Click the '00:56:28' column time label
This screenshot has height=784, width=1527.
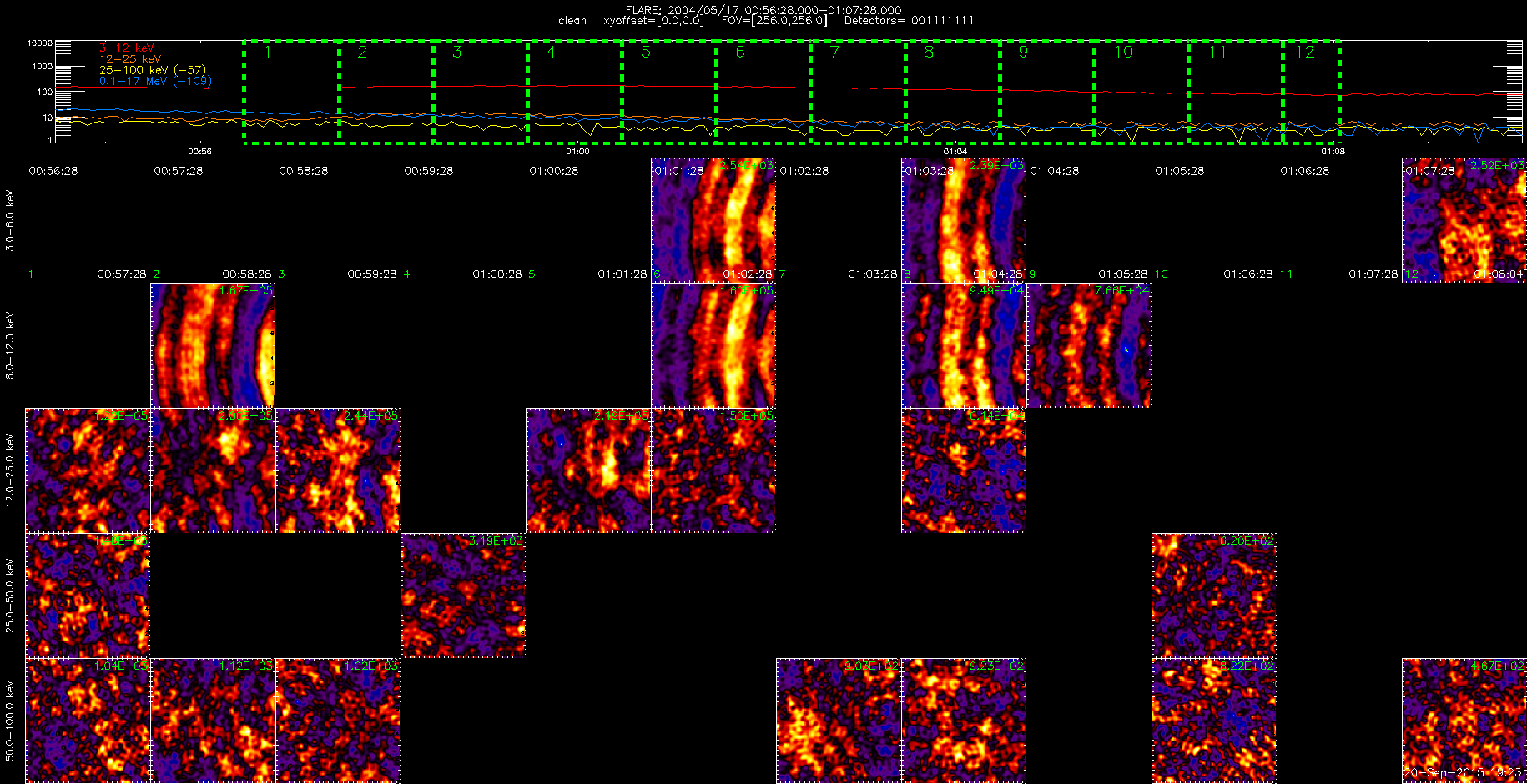53,171
